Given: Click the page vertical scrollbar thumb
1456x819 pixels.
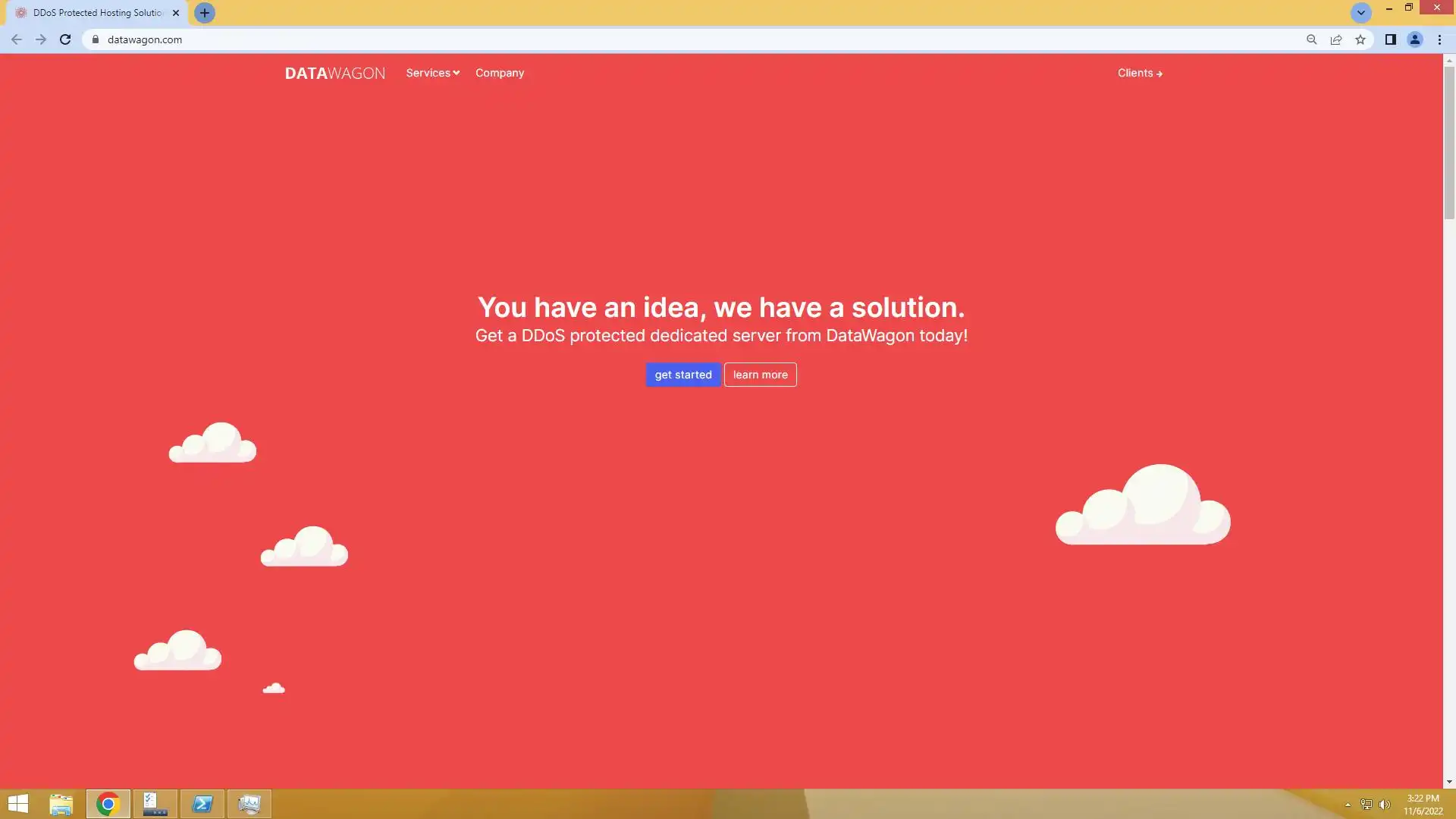Looking at the screenshot, I should 1449,142.
